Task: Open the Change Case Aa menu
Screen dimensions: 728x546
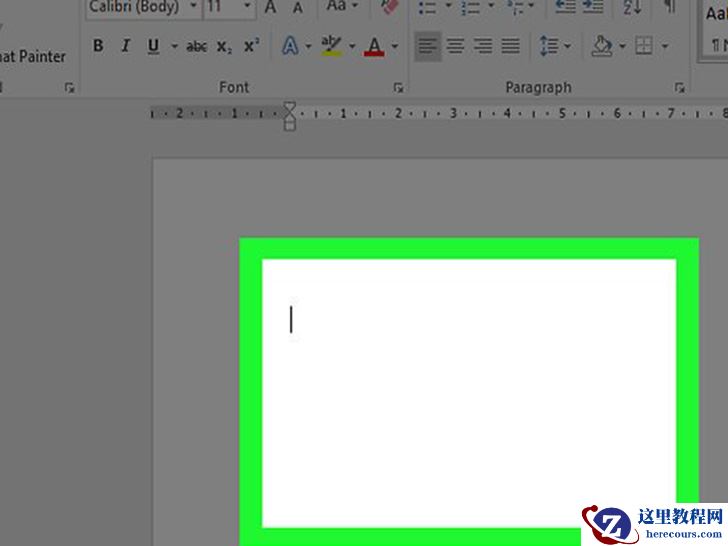Action: 342,6
